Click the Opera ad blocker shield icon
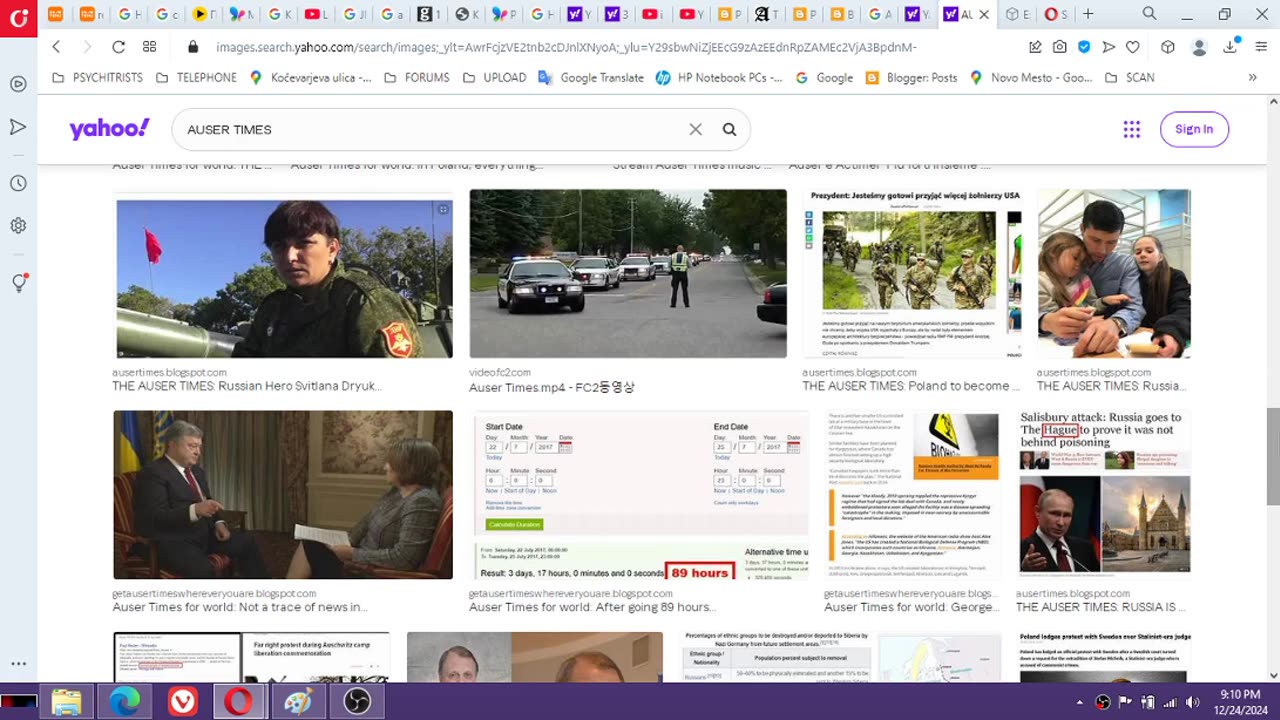The image size is (1280, 720). click(1084, 47)
